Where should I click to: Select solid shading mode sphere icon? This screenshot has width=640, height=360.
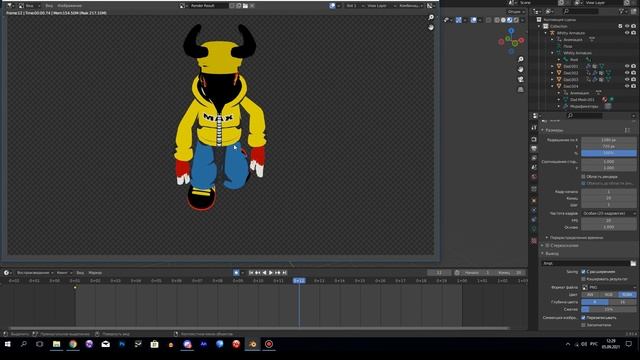(x=503, y=20)
